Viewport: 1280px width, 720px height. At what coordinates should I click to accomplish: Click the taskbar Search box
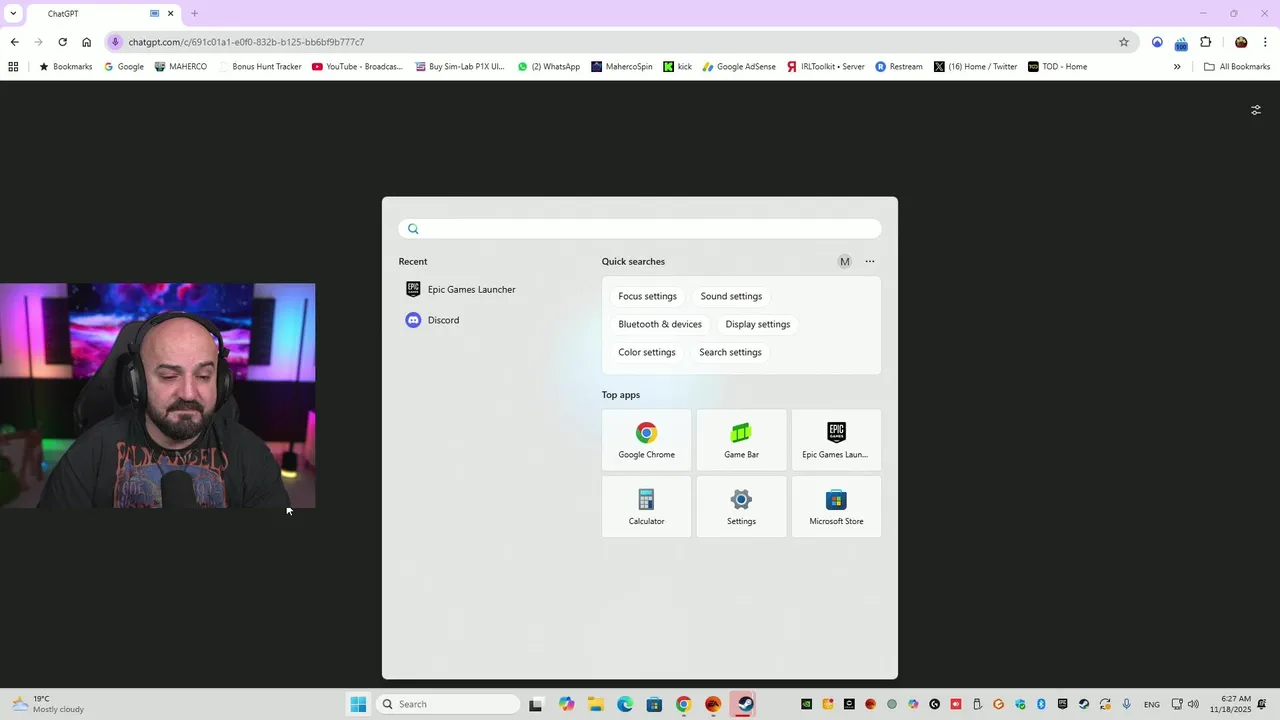(x=449, y=704)
